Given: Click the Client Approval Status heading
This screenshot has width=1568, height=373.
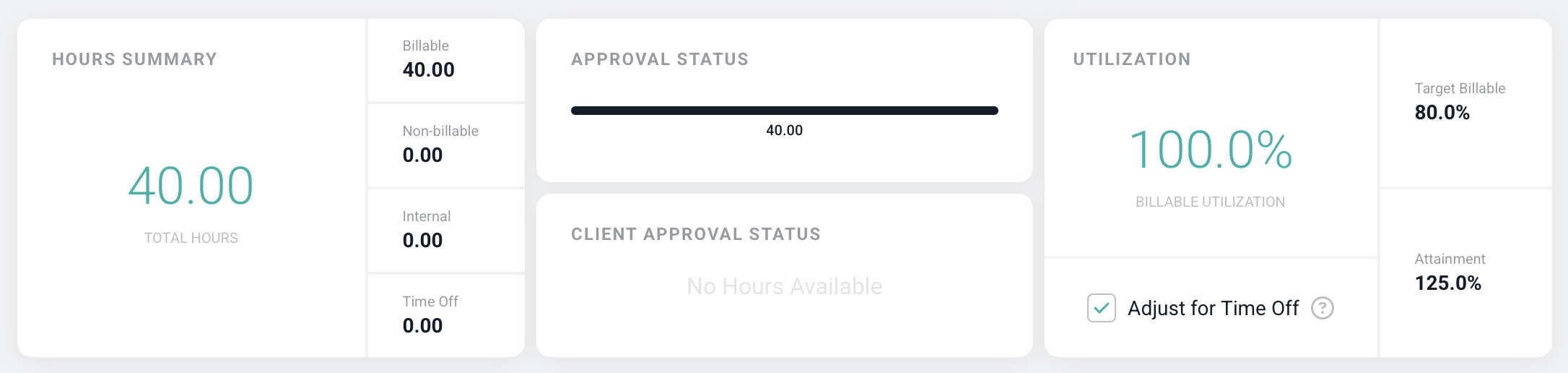Looking at the screenshot, I should [x=696, y=234].
